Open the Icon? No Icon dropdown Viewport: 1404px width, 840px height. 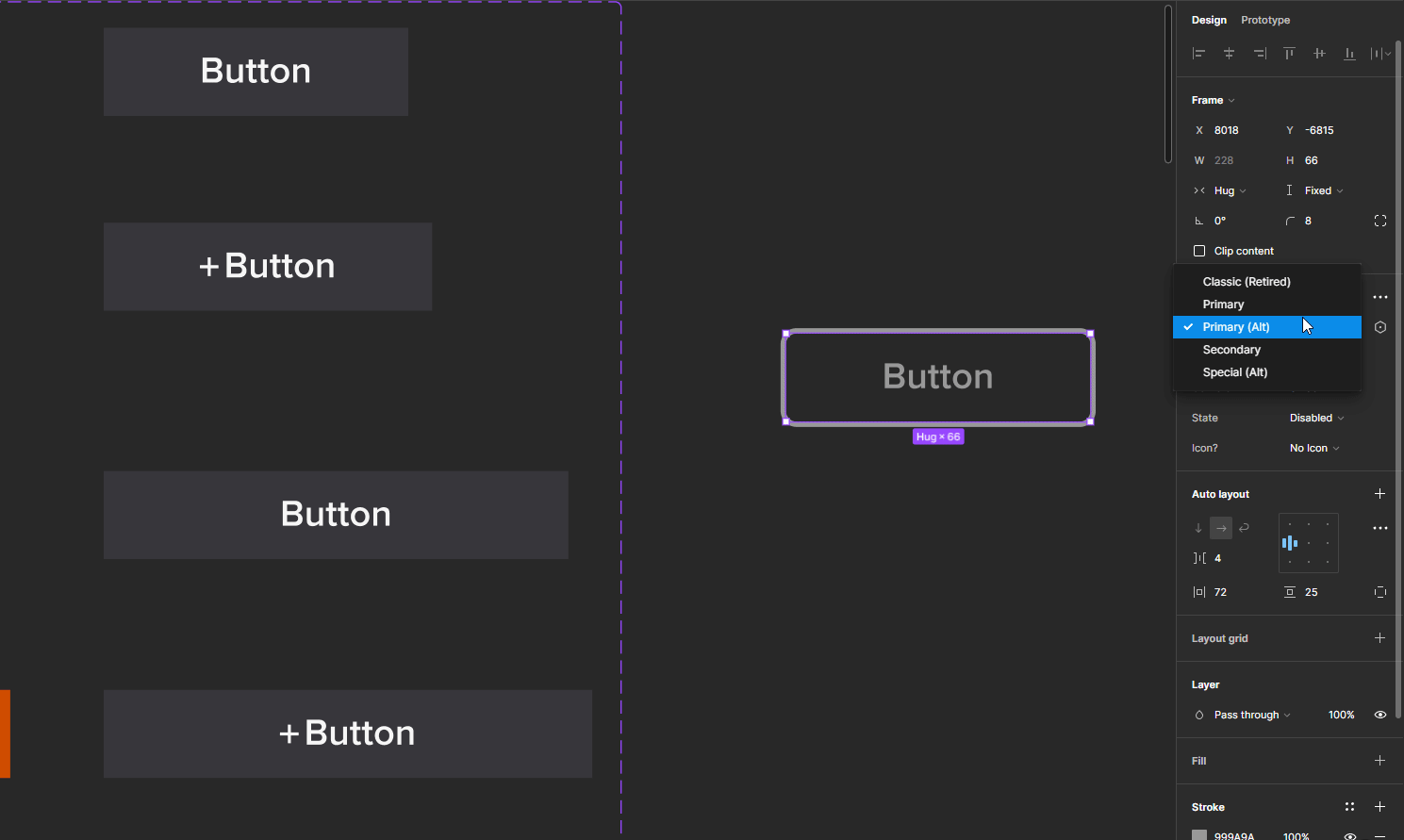[x=1314, y=448]
